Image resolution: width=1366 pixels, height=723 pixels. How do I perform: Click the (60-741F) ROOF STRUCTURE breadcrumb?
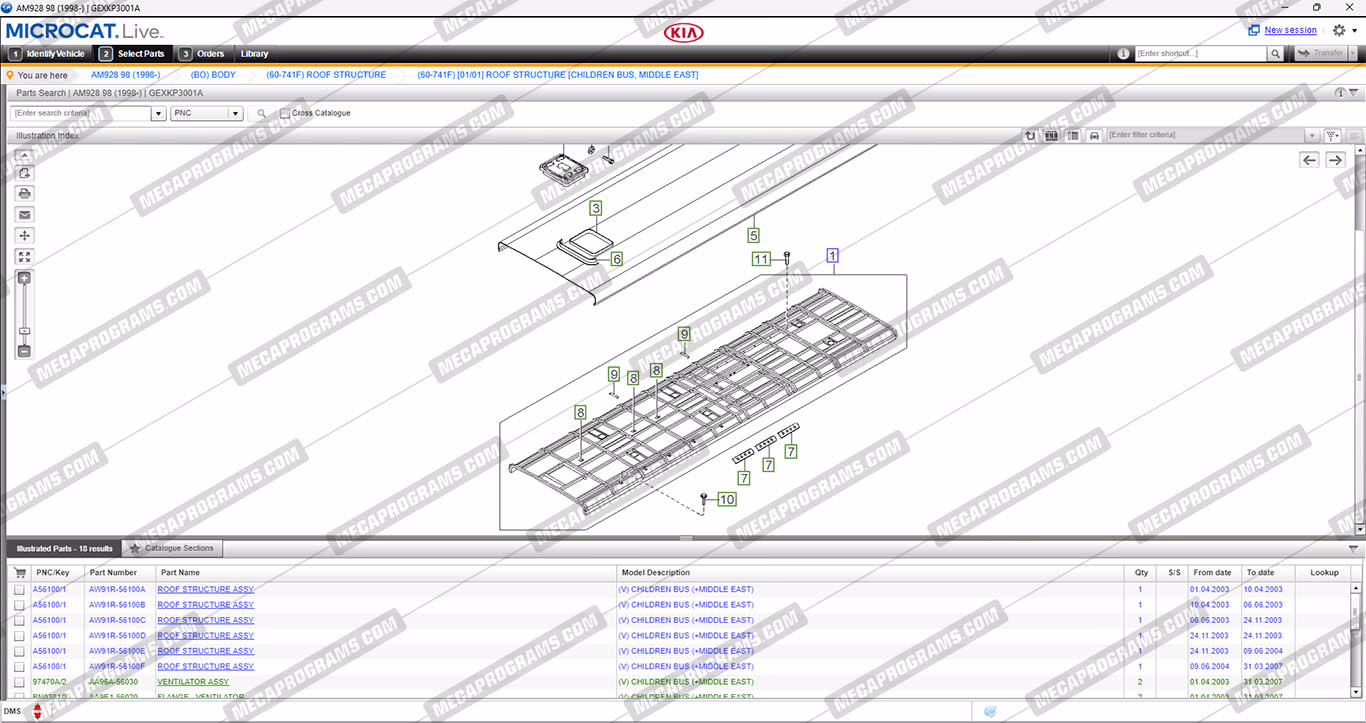(x=326, y=75)
